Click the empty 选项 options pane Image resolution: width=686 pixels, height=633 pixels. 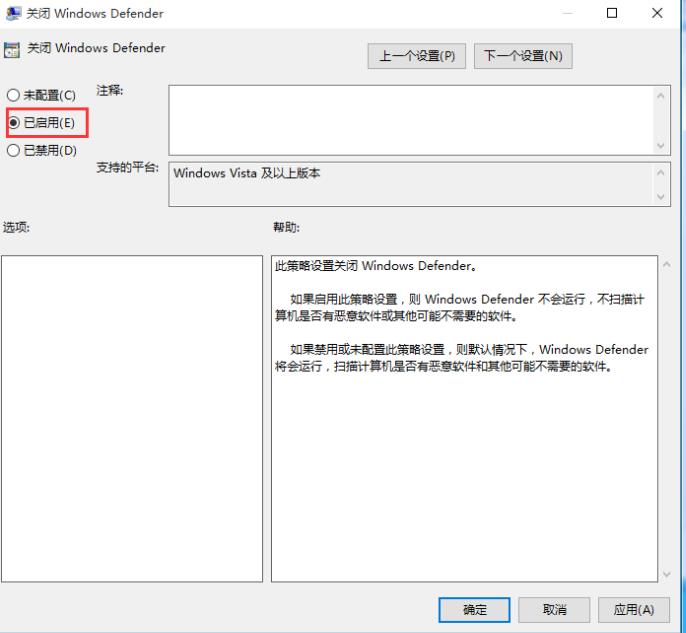(132, 419)
